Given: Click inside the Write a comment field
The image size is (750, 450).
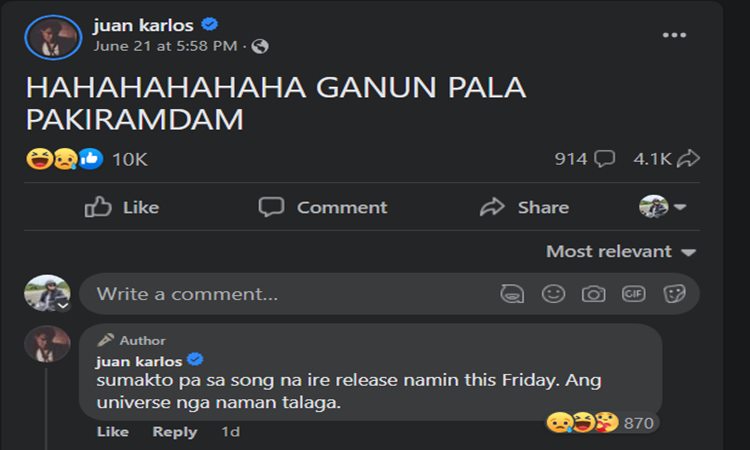Looking at the screenshot, I should 290,294.
